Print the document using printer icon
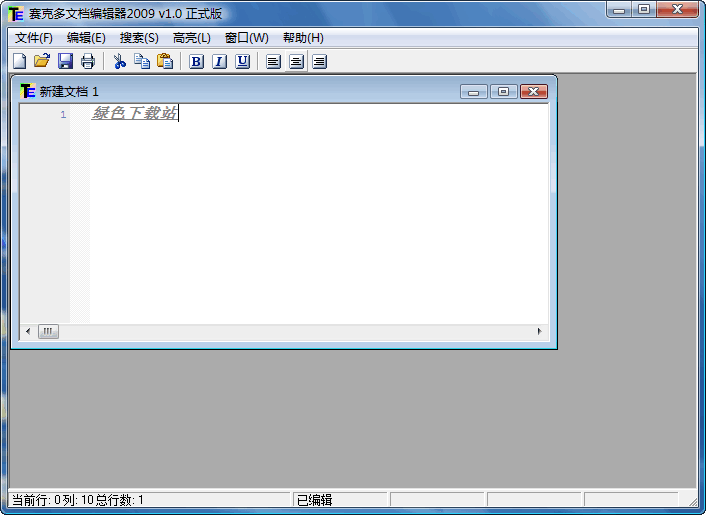The image size is (706, 515). pos(88,61)
